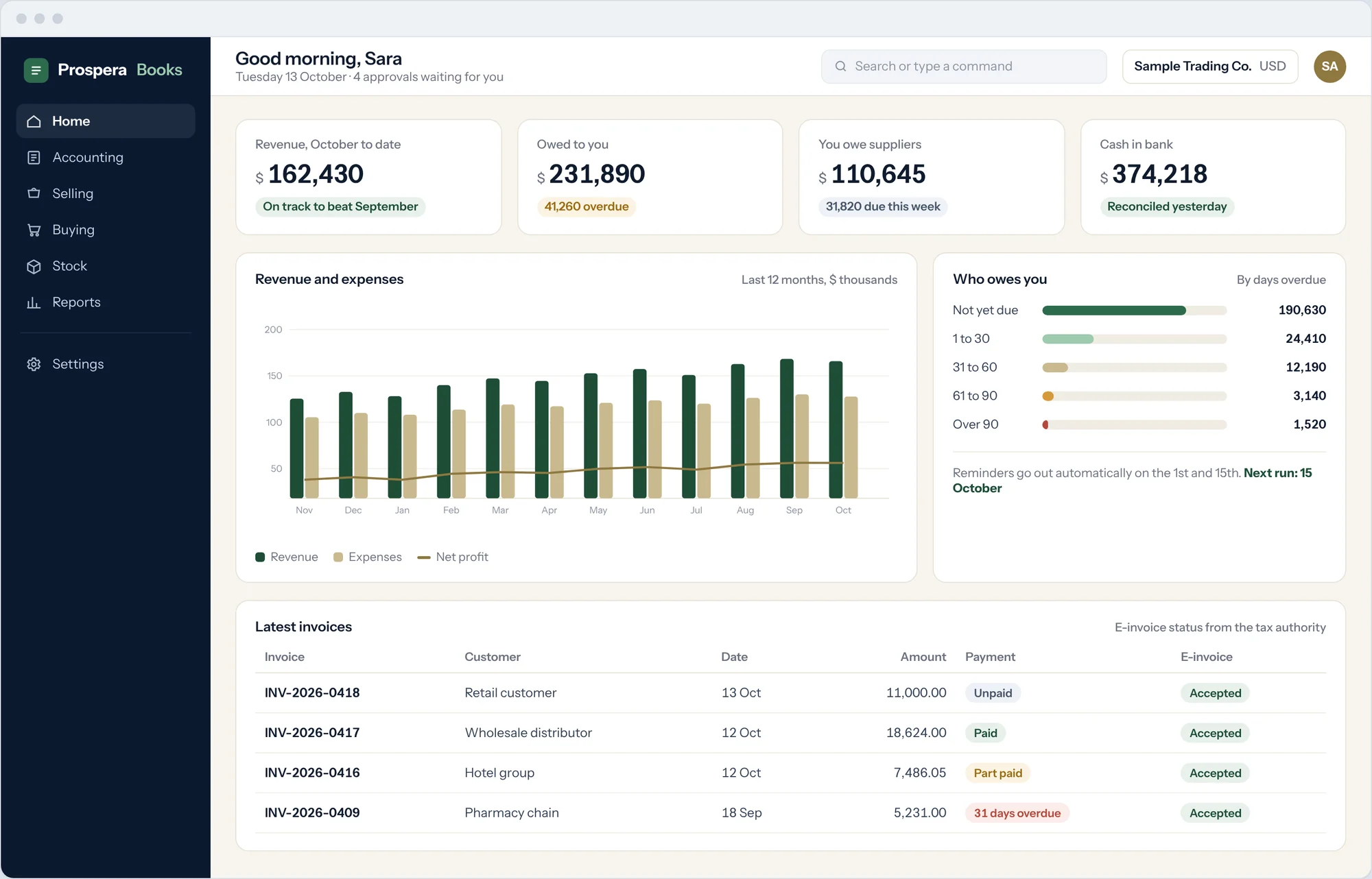
Task: Open invoice INV-2026-0418
Action: click(x=312, y=693)
